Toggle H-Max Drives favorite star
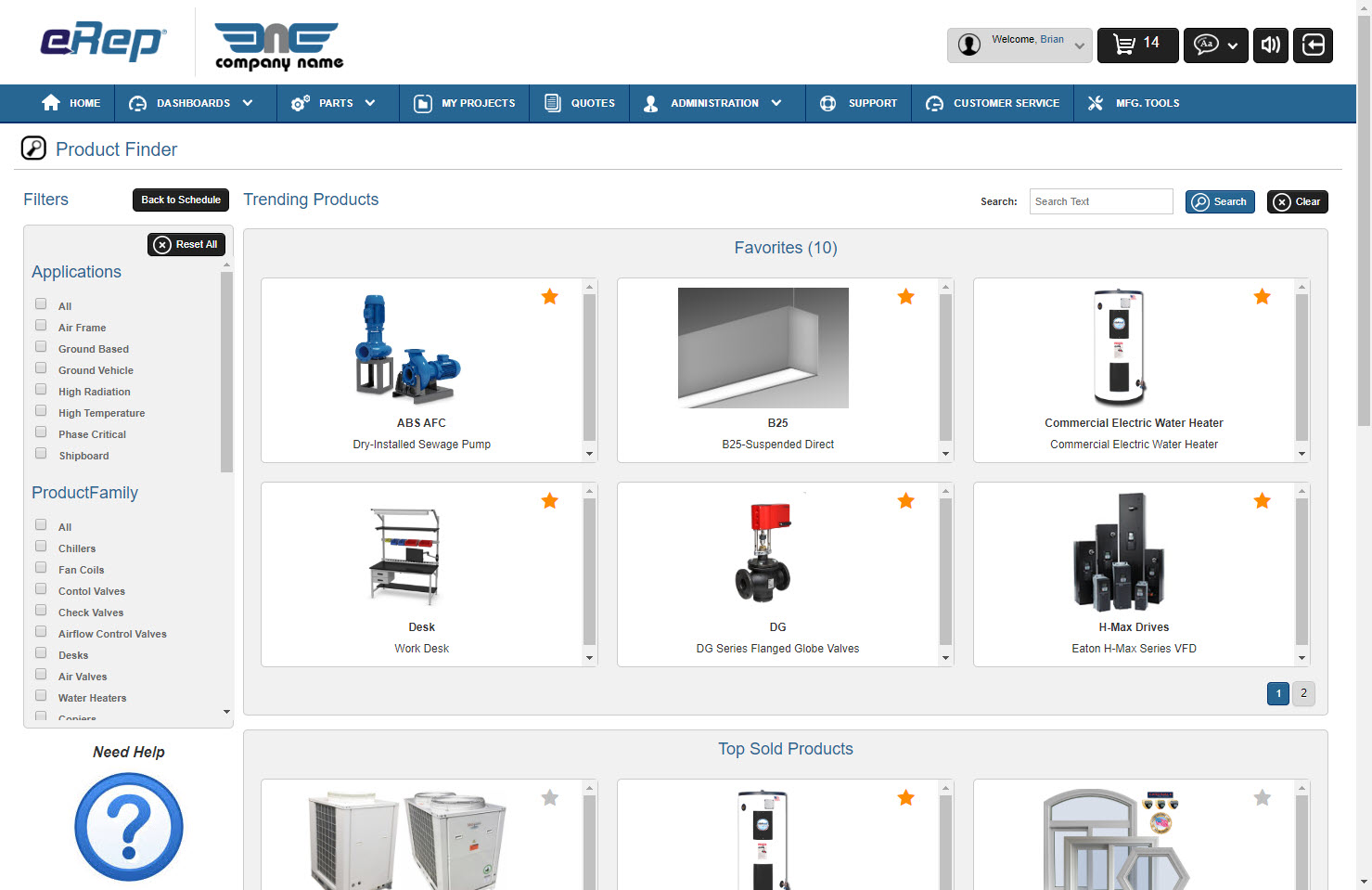This screenshot has width=1372, height=890. click(x=1263, y=501)
